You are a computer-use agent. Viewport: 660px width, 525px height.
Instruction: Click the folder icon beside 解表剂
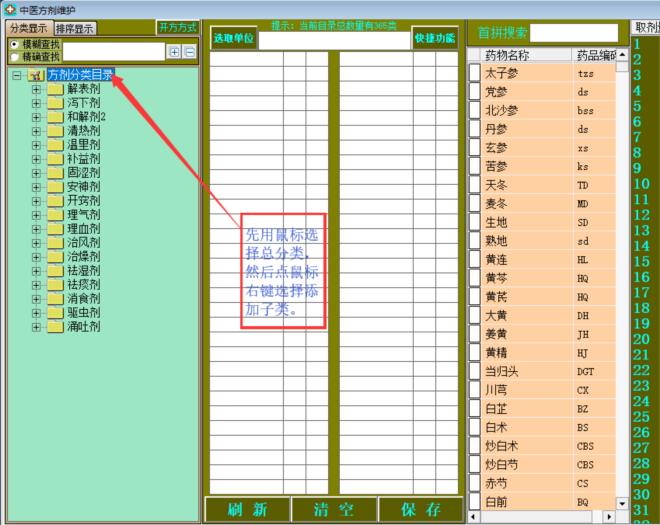[54, 89]
